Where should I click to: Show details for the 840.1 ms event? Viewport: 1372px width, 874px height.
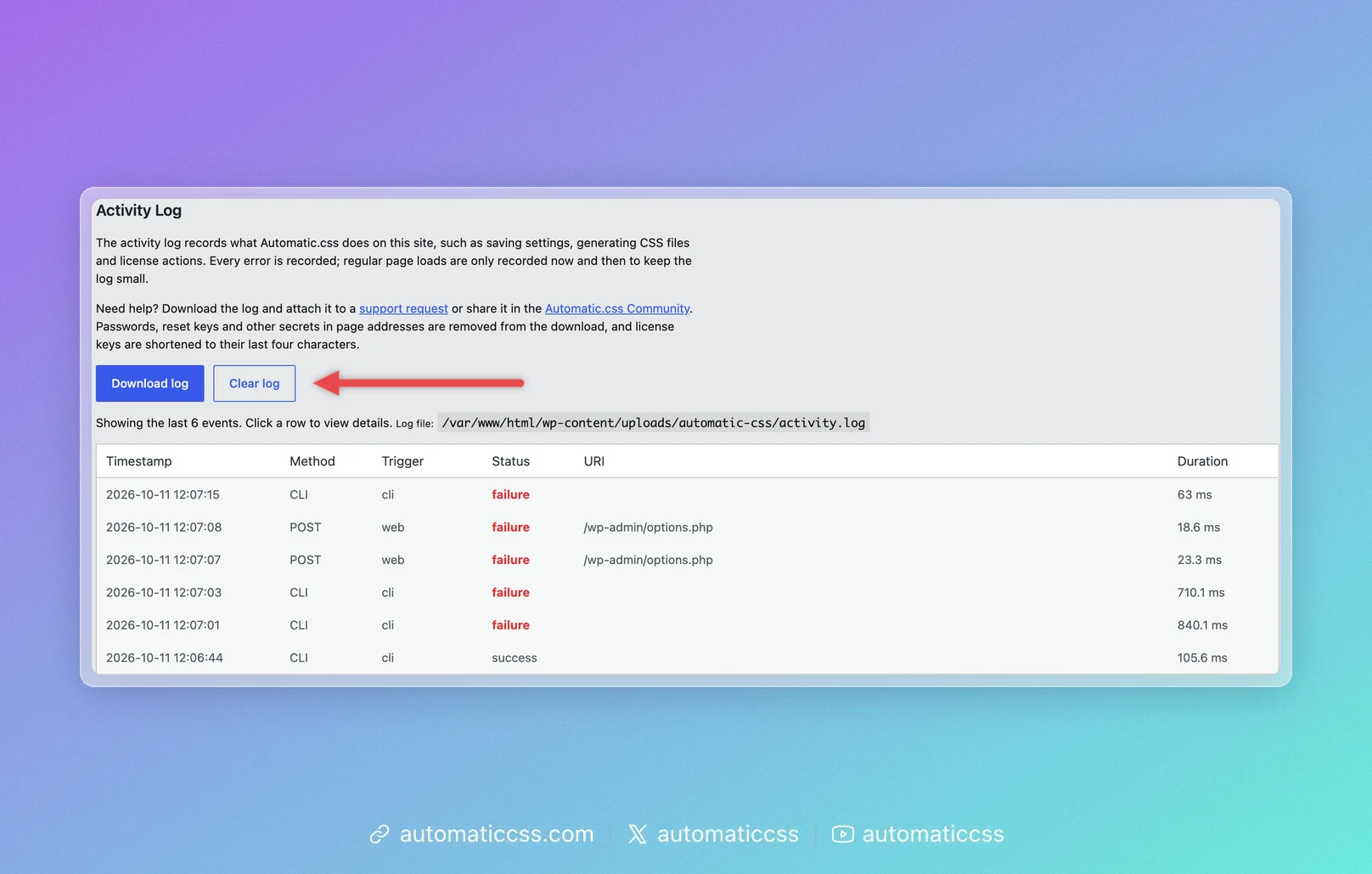click(687, 625)
